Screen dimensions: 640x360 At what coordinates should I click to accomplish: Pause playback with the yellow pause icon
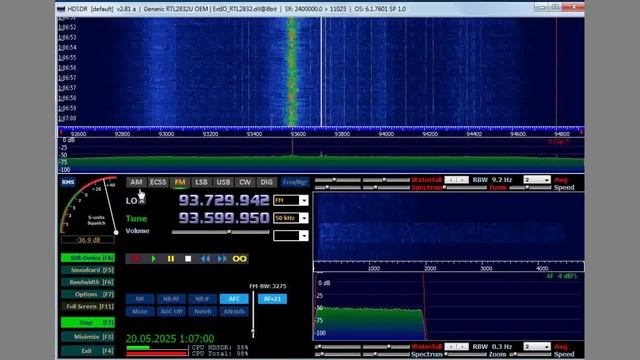[x=171, y=259]
